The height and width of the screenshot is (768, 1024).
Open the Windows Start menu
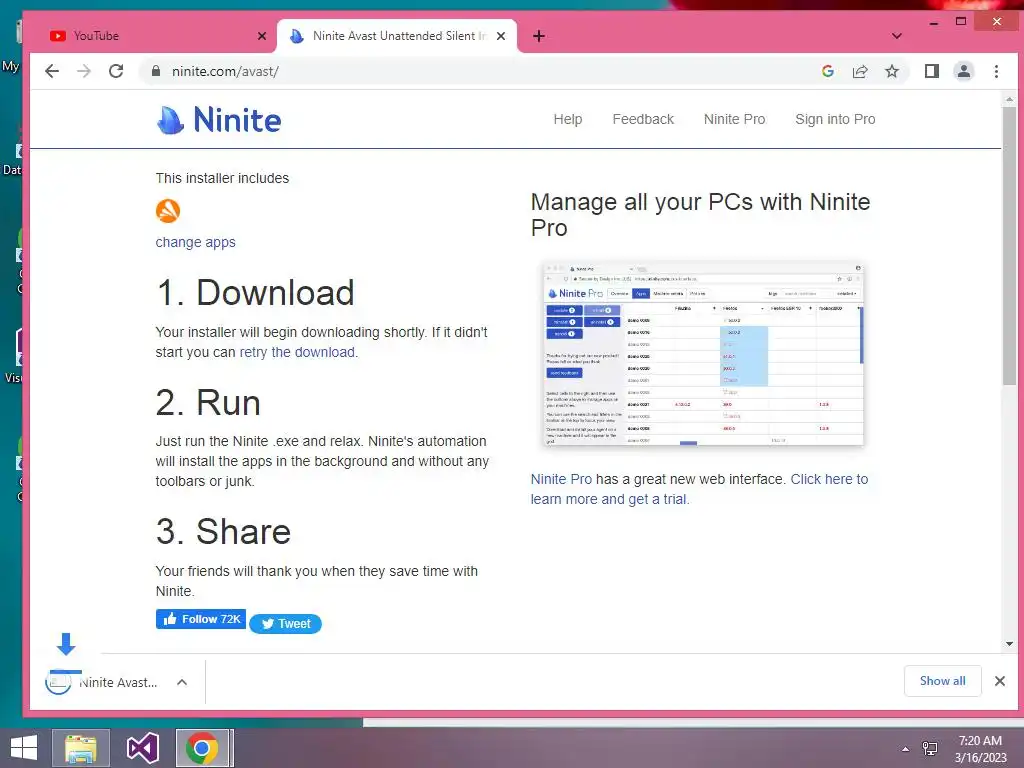point(24,748)
